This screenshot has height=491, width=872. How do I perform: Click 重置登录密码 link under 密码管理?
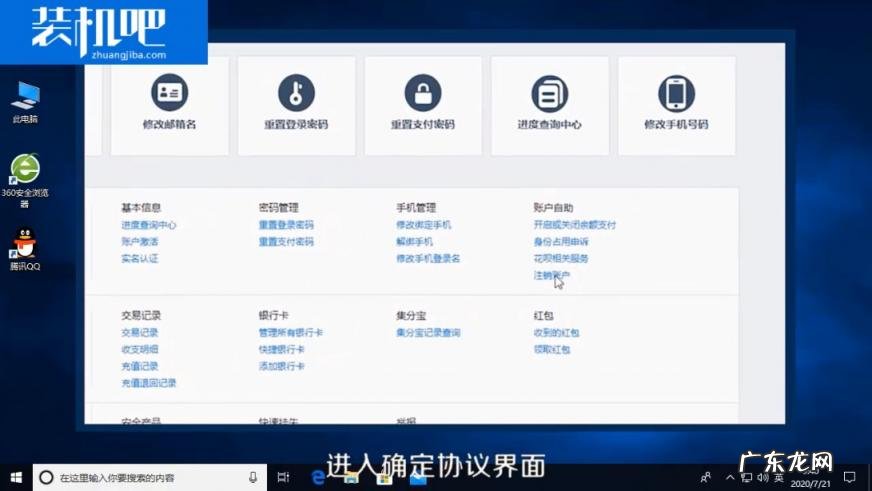pos(286,225)
